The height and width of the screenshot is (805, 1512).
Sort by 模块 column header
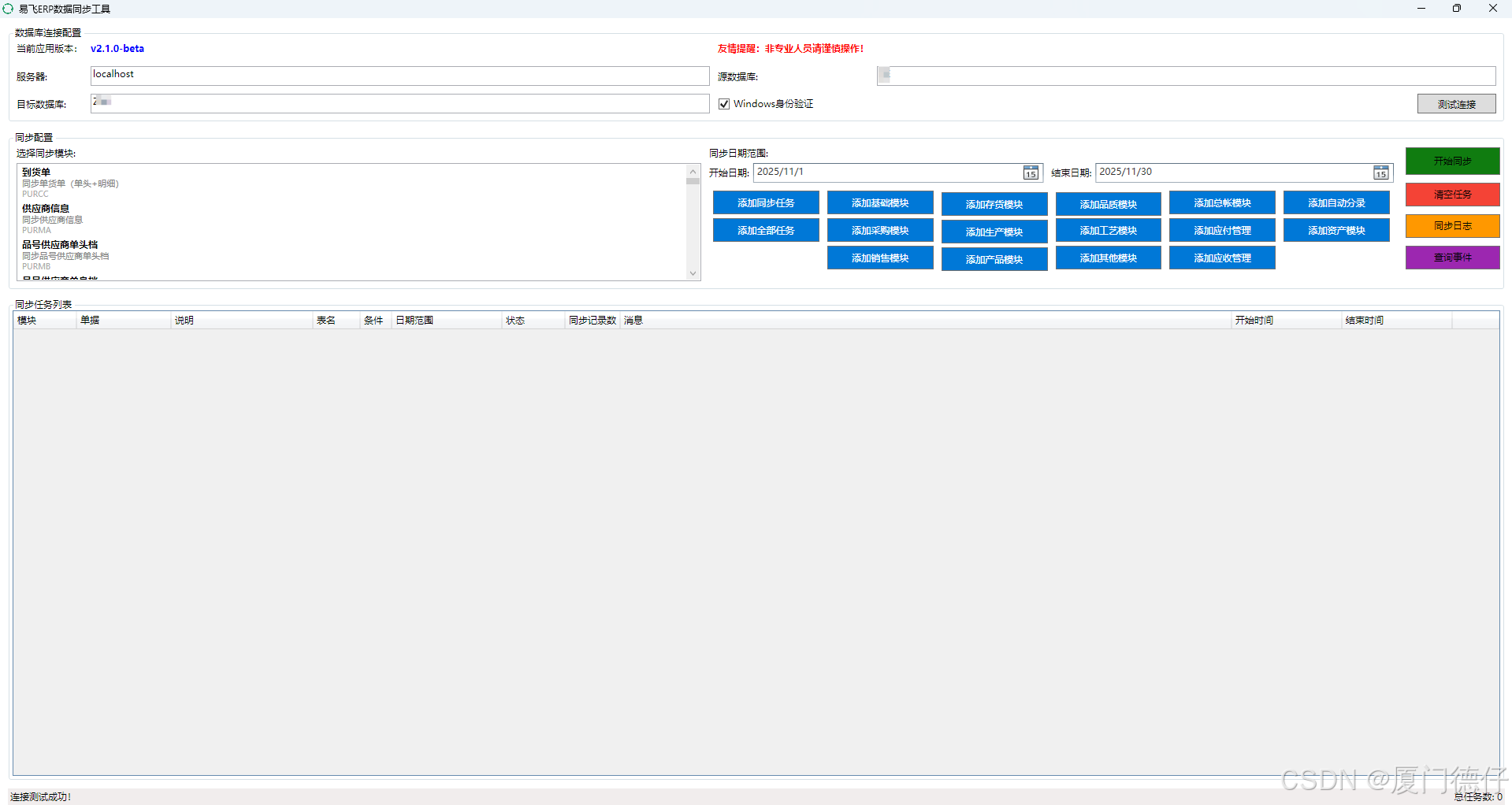pos(45,320)
